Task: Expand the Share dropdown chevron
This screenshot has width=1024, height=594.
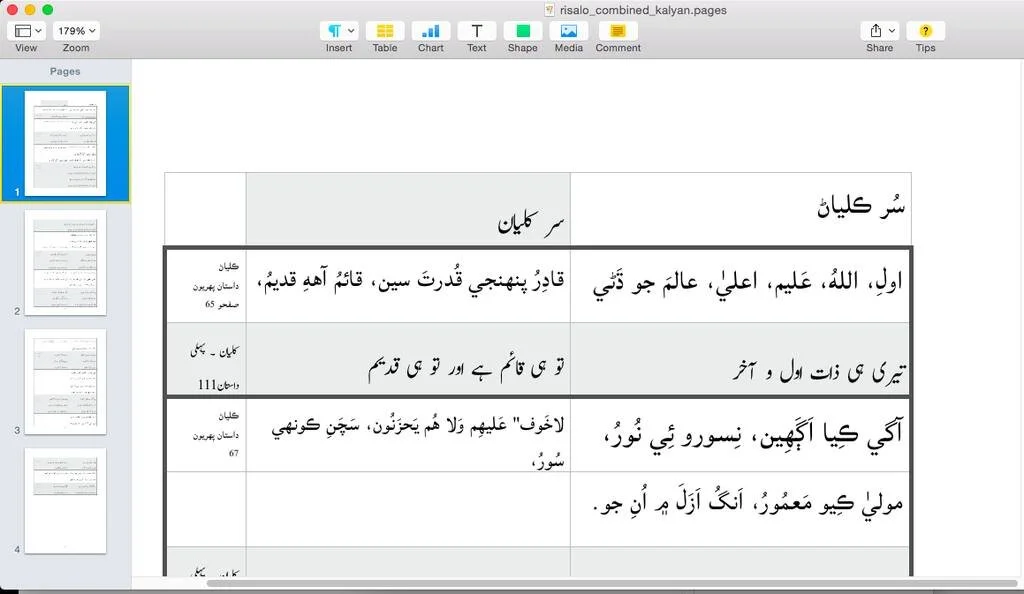Action: pos(893,29)
